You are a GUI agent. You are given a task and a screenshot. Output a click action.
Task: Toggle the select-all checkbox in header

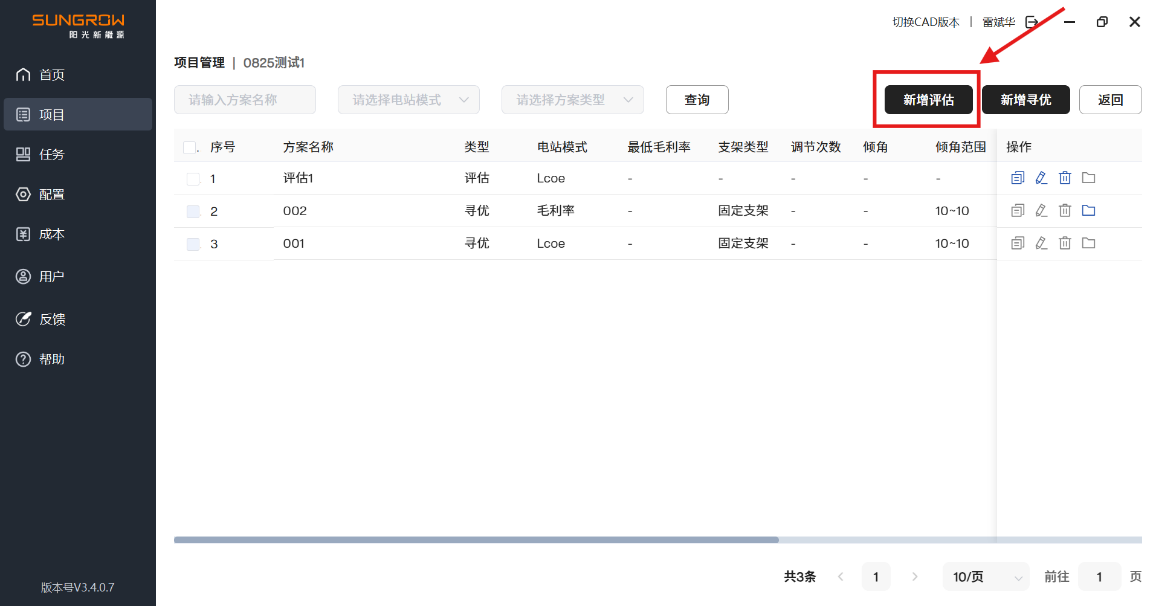190,147
